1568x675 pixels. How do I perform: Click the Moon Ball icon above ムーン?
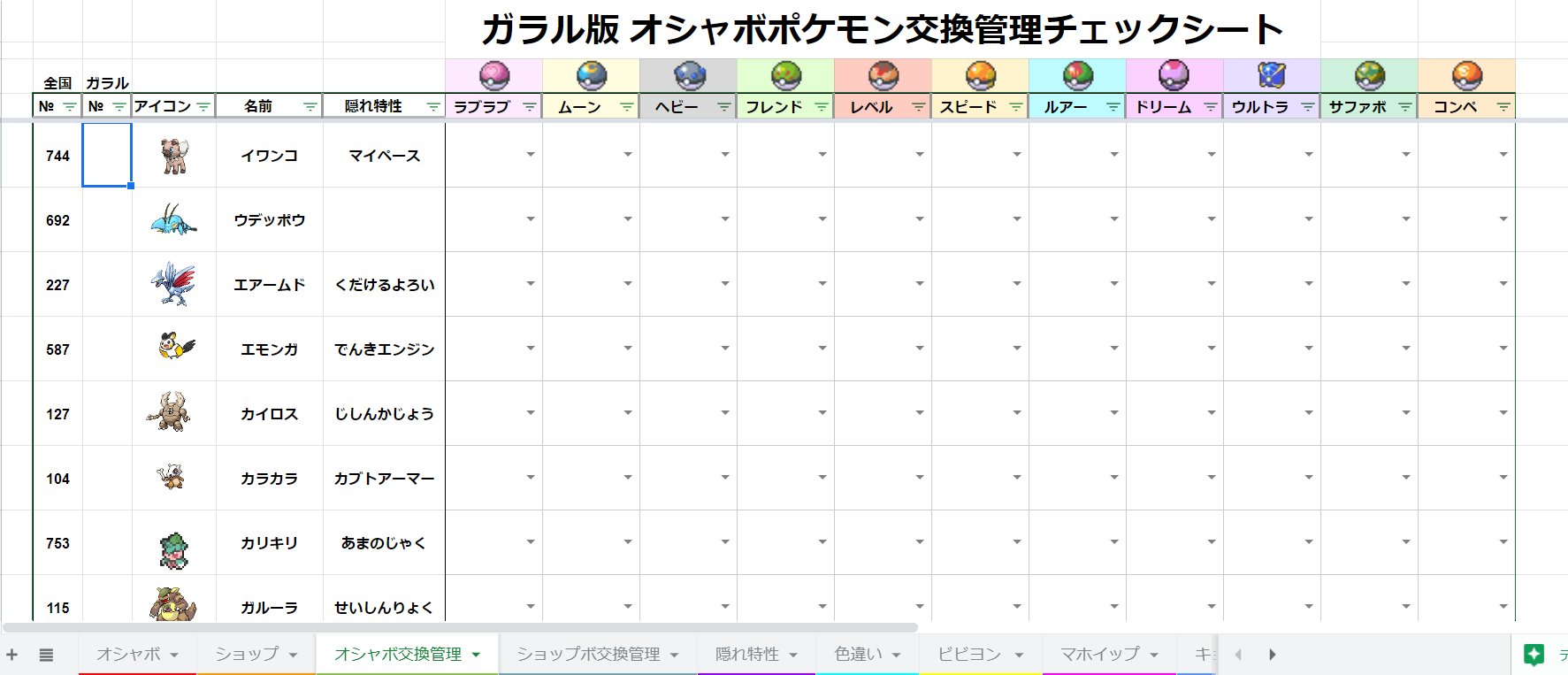(592, 75)
